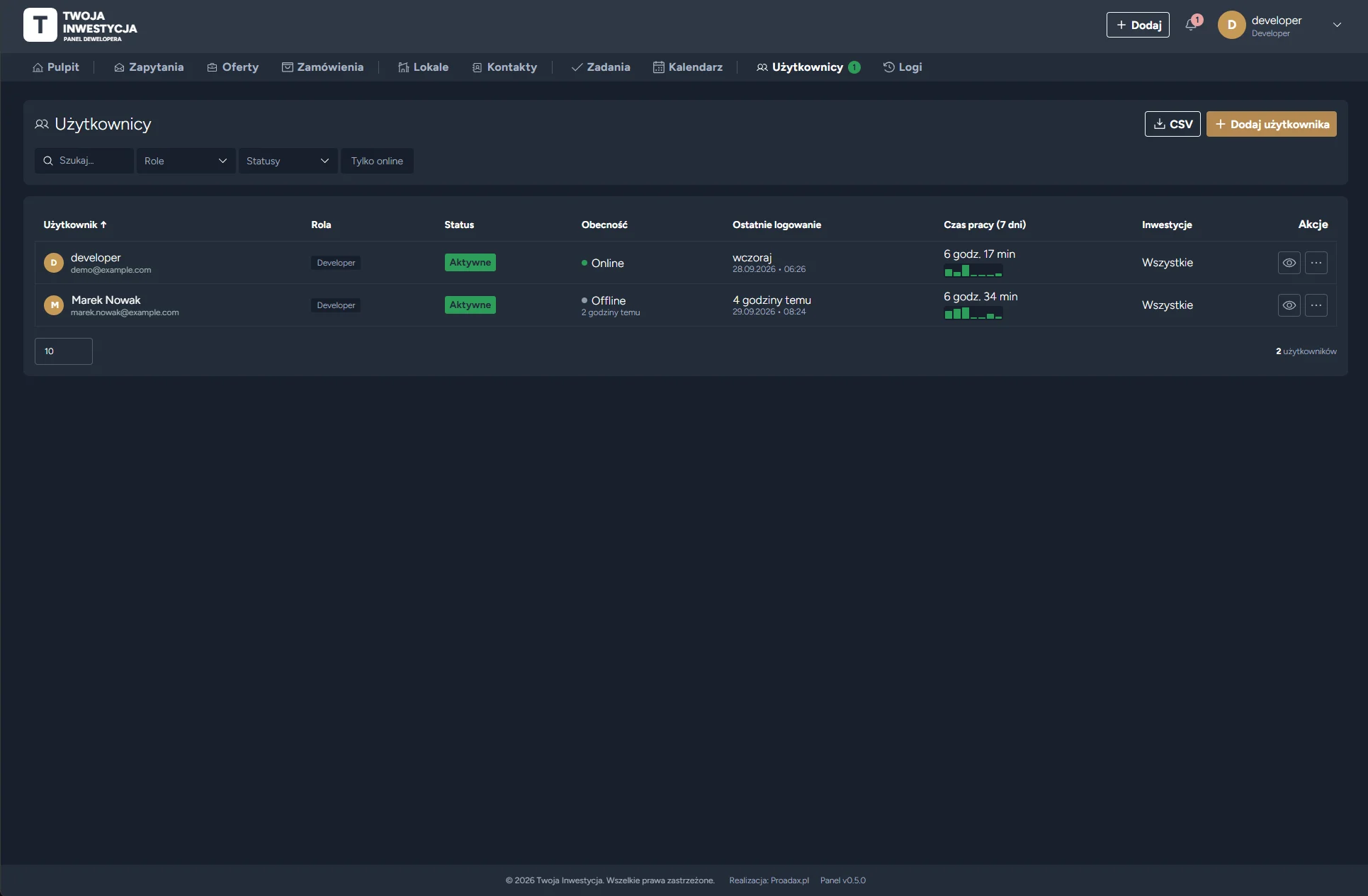
Task: Expand the developer account menu chevron
Action: coord(1337,25)
